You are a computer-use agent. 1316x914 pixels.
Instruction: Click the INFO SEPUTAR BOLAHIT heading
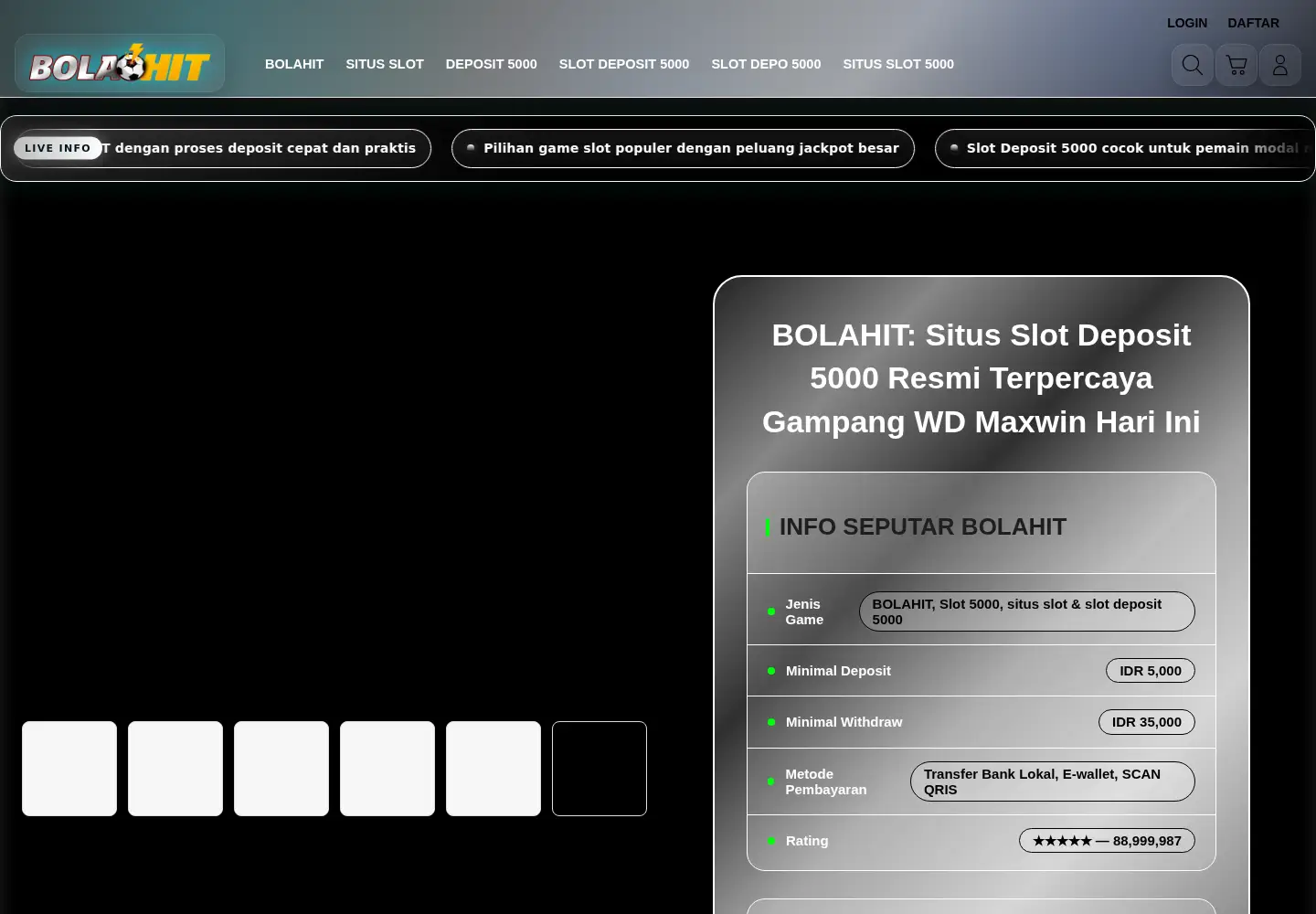[923, 526]
